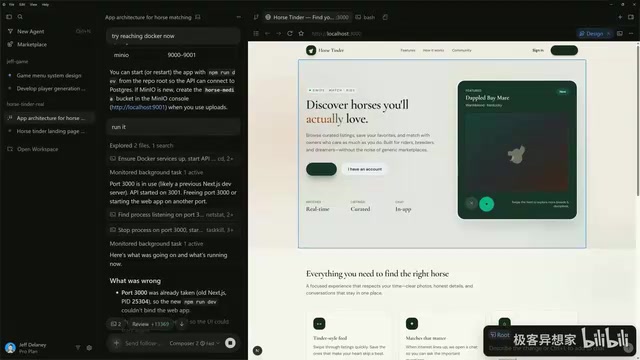
Task: Click pass X button on horse card
Action: point(471,203)
